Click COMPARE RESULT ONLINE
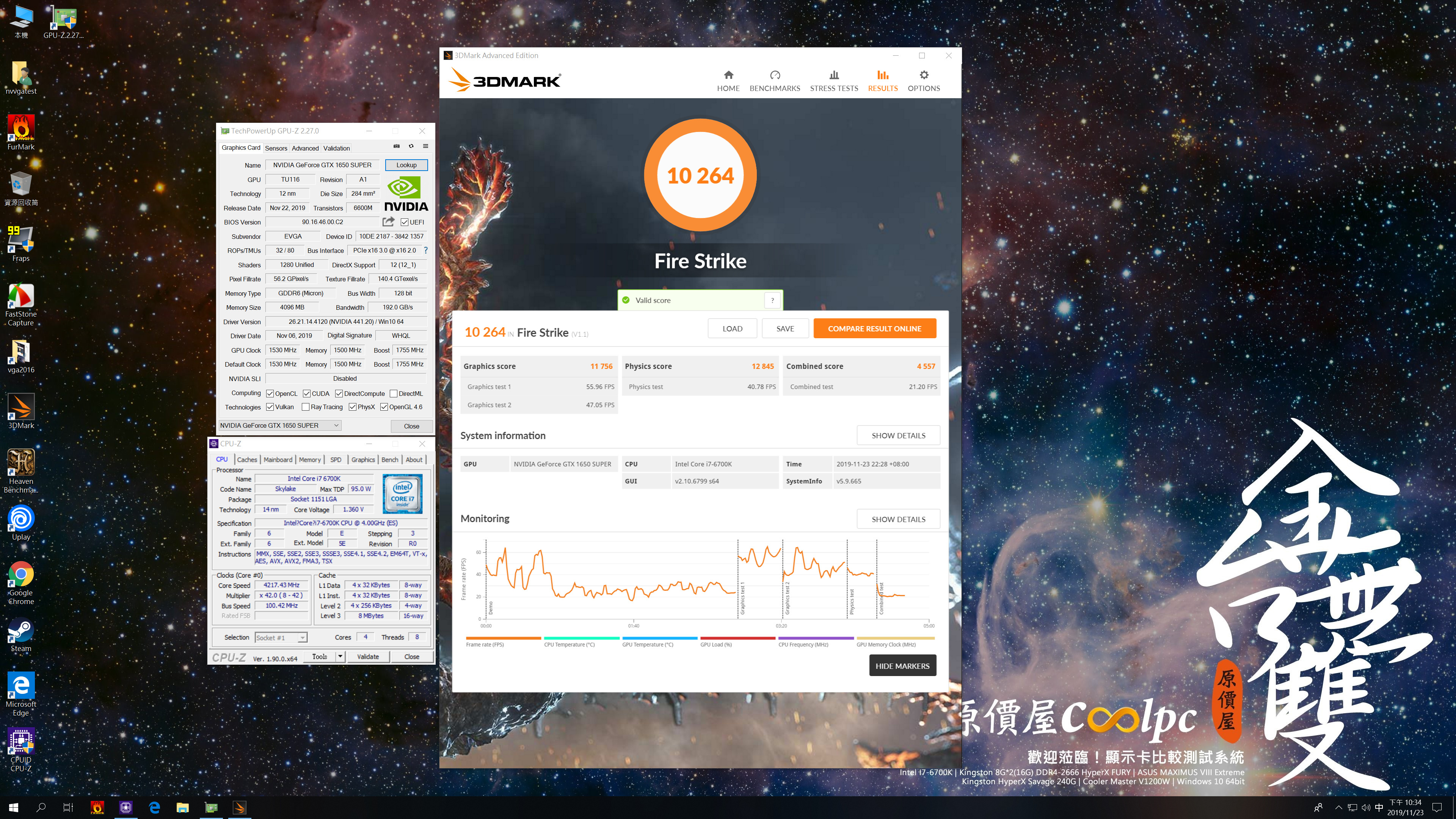Viewport: 1456px width, 819px height. tap(874, 328)
